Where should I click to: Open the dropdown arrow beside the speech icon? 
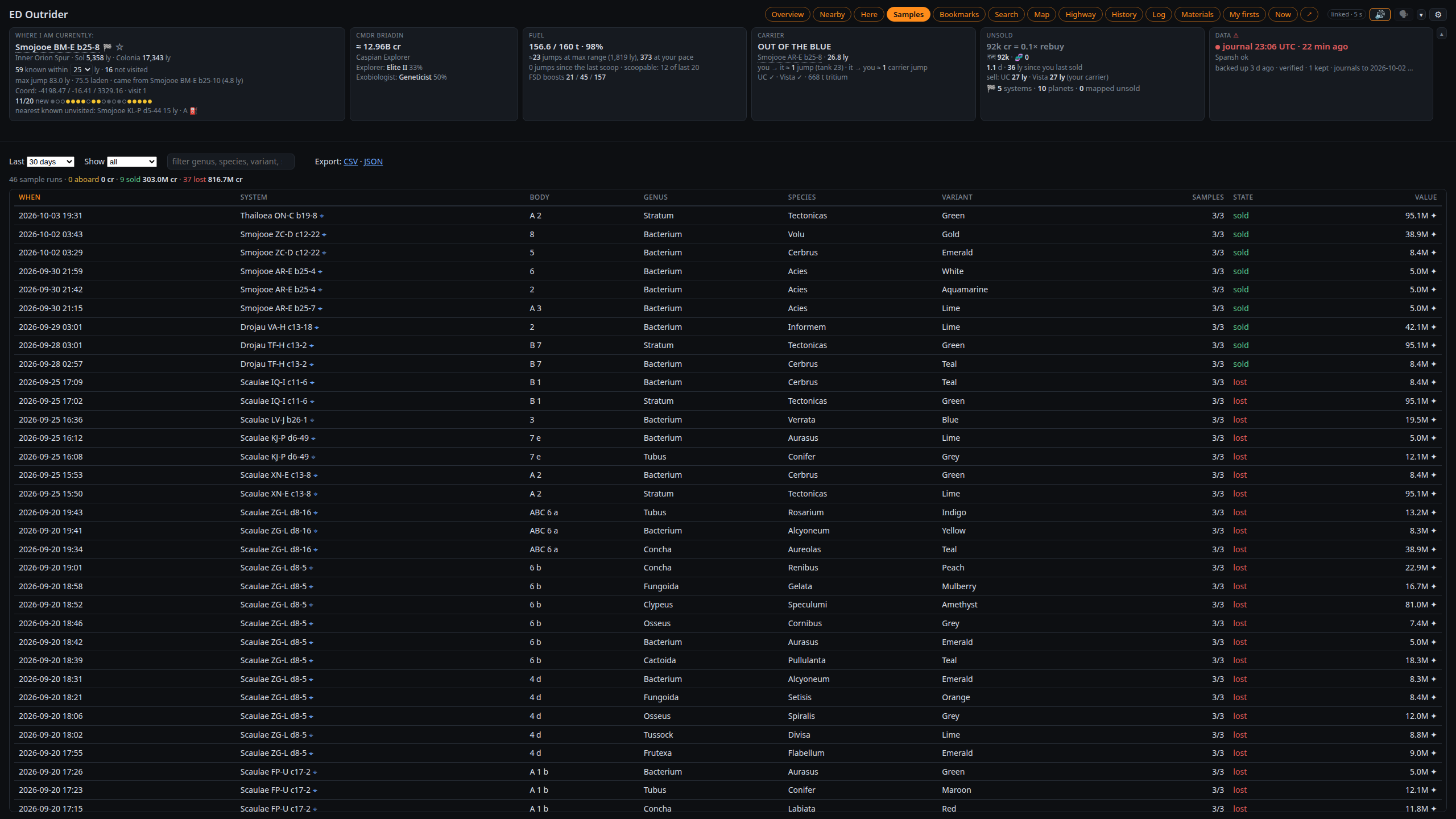1421,15
